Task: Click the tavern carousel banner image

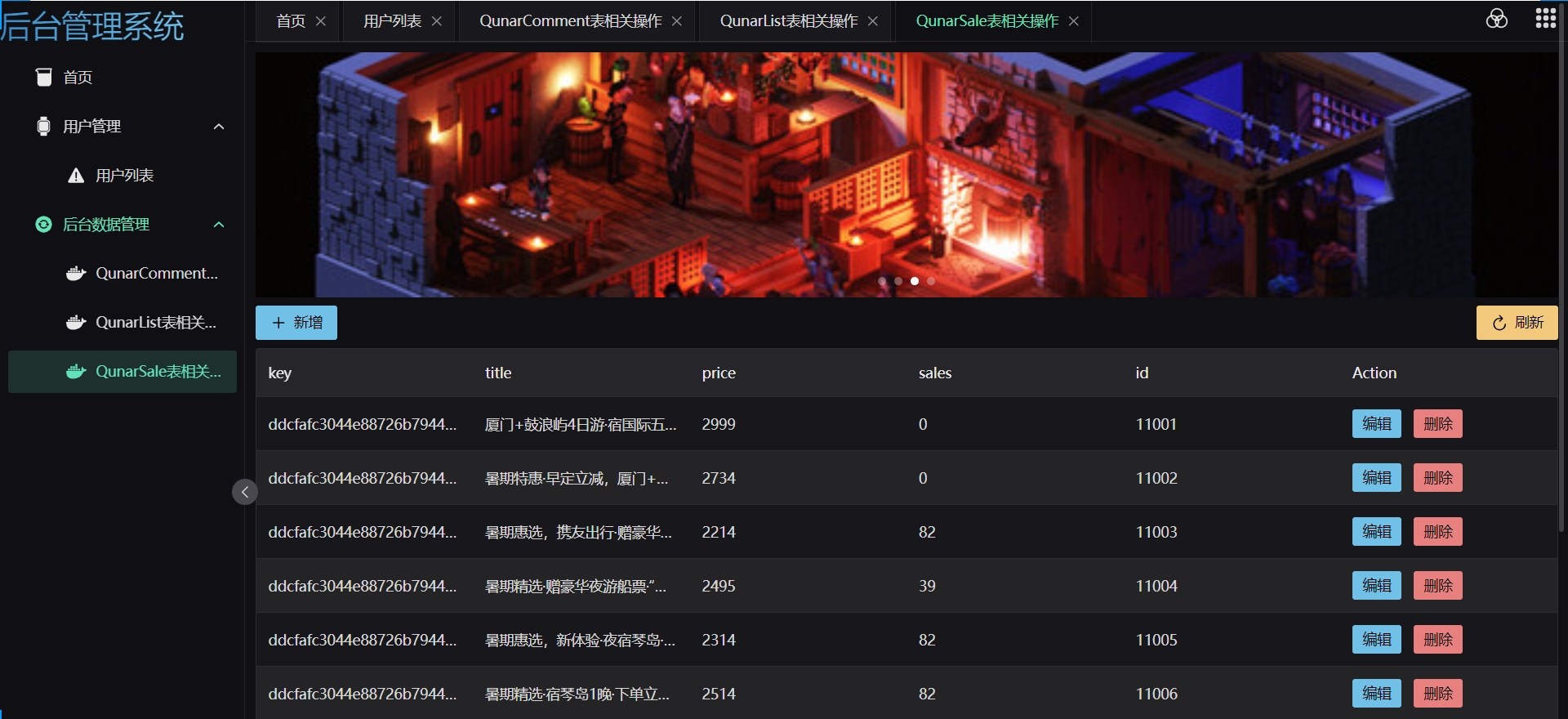Action: [906, 175]
